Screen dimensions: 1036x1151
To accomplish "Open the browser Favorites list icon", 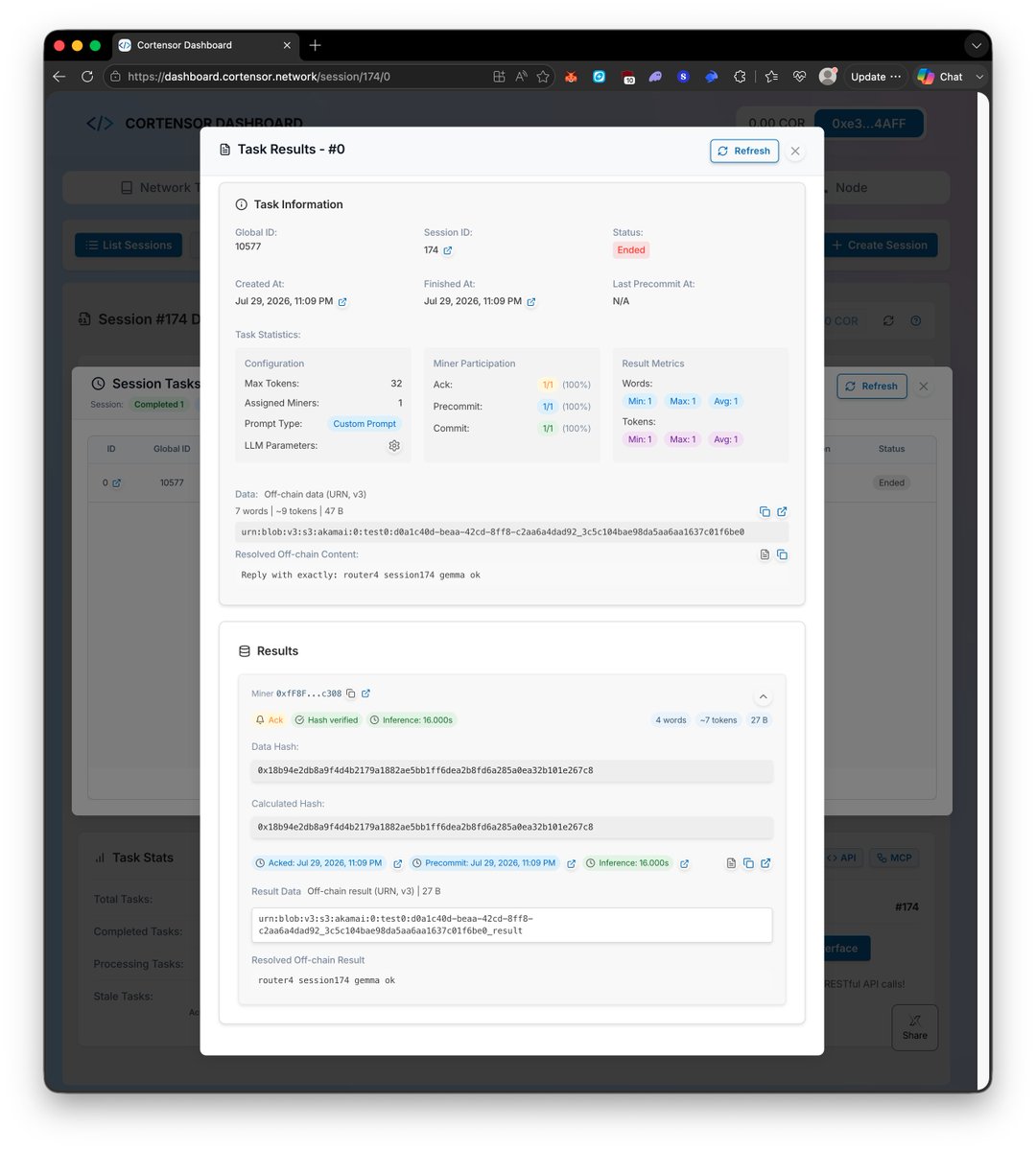I will coord(772,77).
